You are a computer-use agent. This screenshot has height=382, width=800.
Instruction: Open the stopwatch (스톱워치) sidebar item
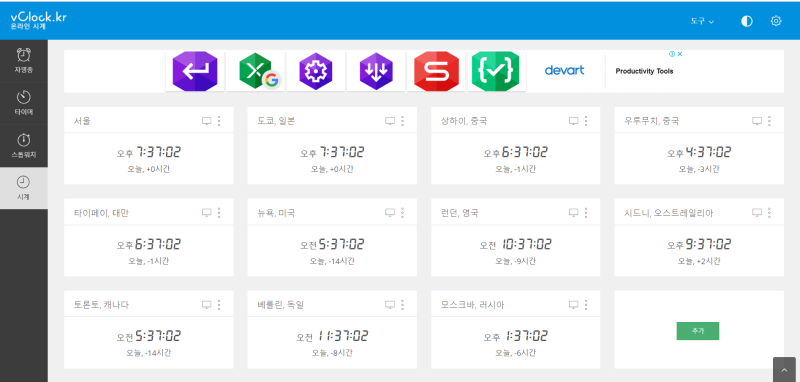click(23, 145)
